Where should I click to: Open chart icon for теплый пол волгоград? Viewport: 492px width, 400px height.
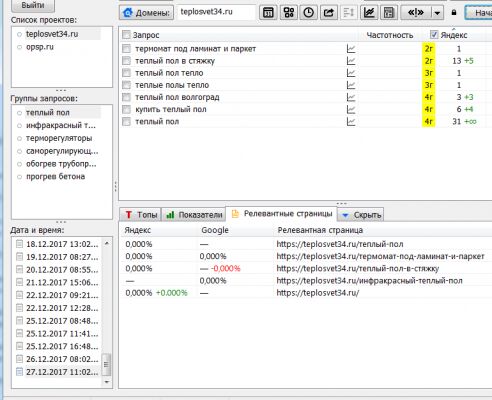[x=351, y=97]
